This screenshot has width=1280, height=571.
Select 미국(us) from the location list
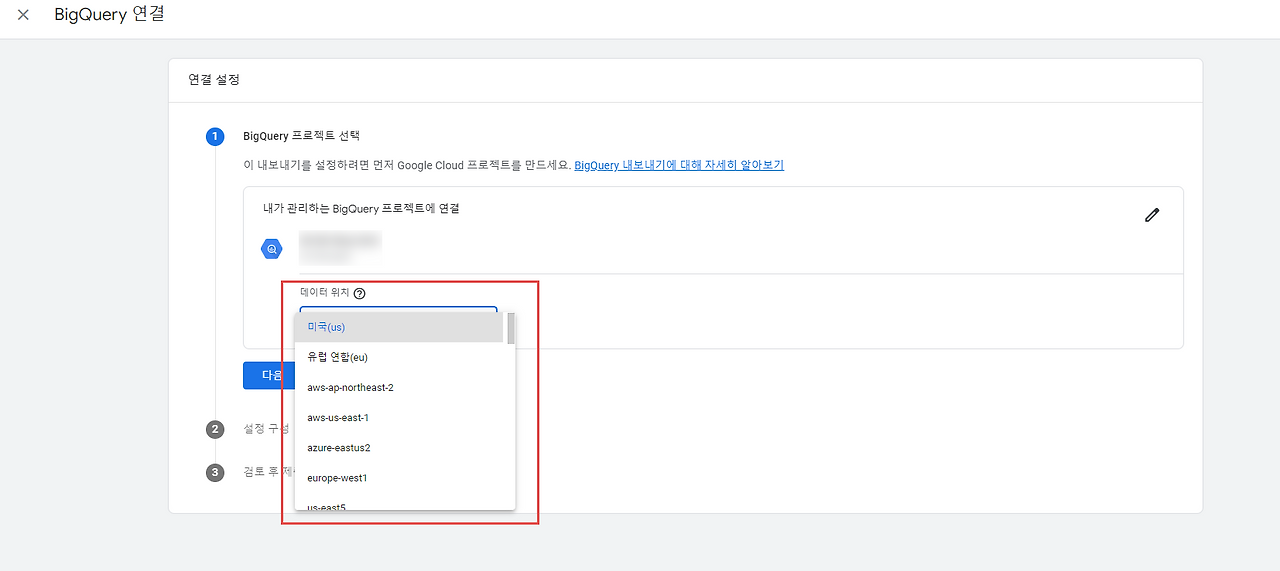coord(400,327)
